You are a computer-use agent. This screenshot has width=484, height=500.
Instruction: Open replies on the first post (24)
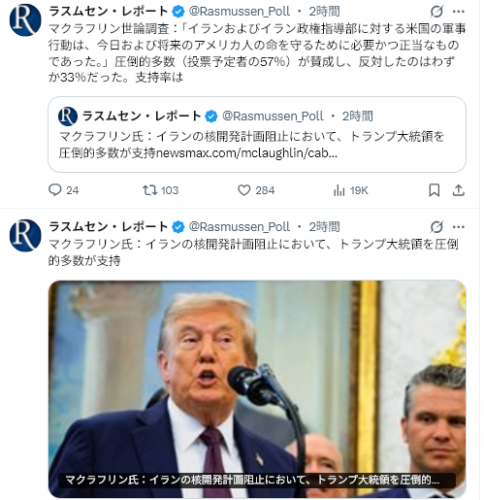click(x=64, y=190)
